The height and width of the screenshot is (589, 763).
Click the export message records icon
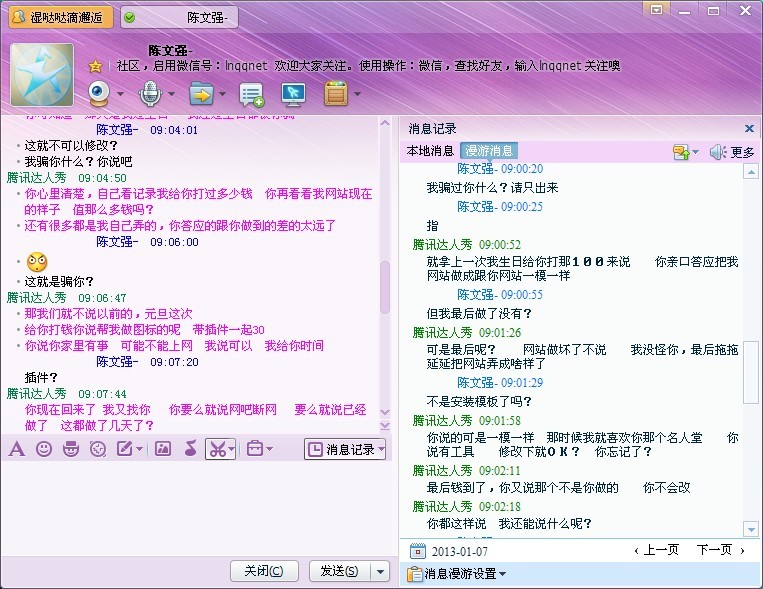click(x=681, y=152)
